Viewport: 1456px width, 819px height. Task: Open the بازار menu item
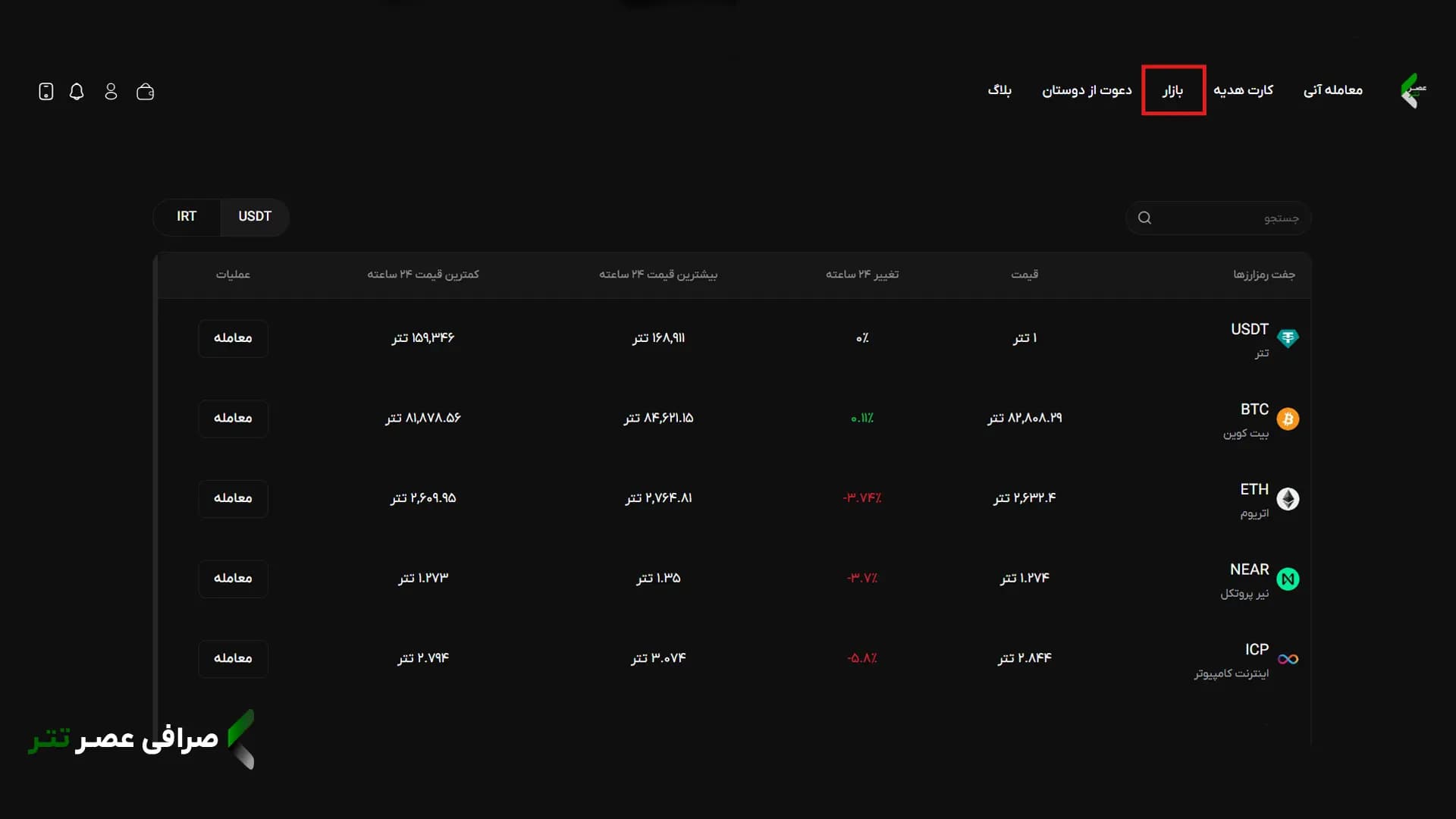tap(1172, 90)
